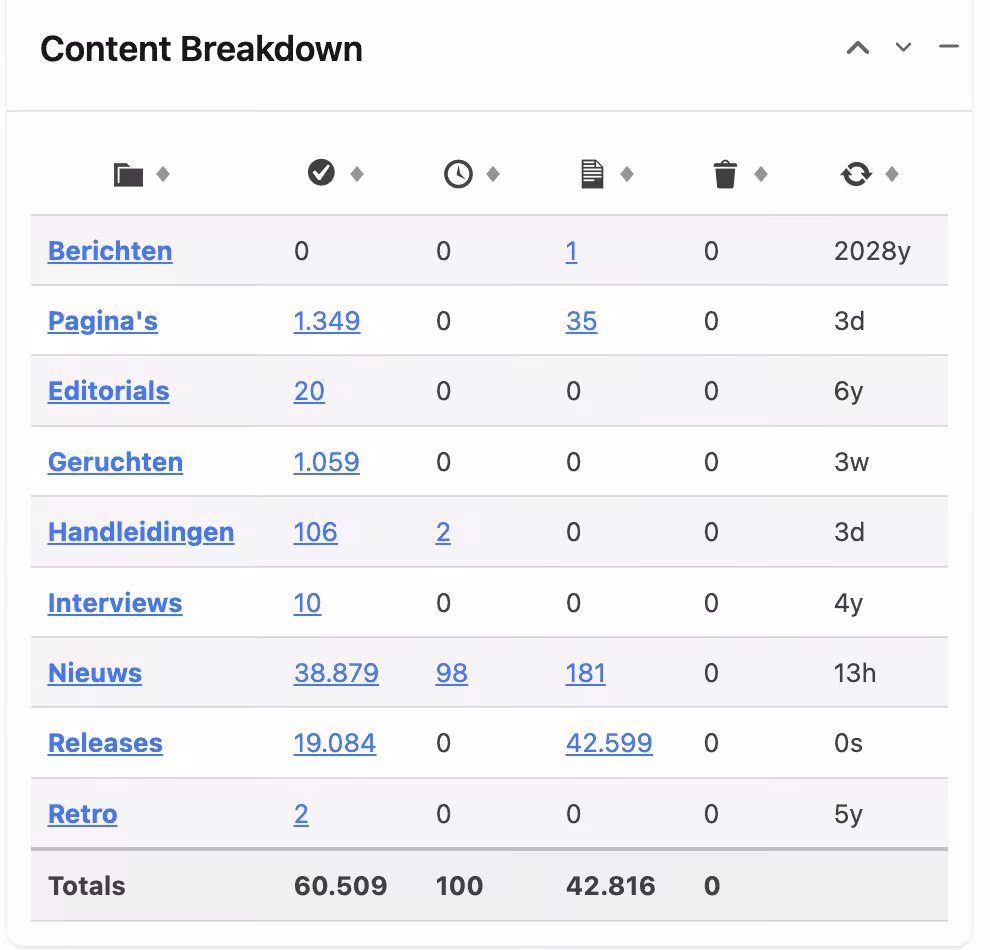The width and height of the screenshot is (990, 950).
Task: Open the 38.879 published Nieuws link
Action: (x=336, y=673)
